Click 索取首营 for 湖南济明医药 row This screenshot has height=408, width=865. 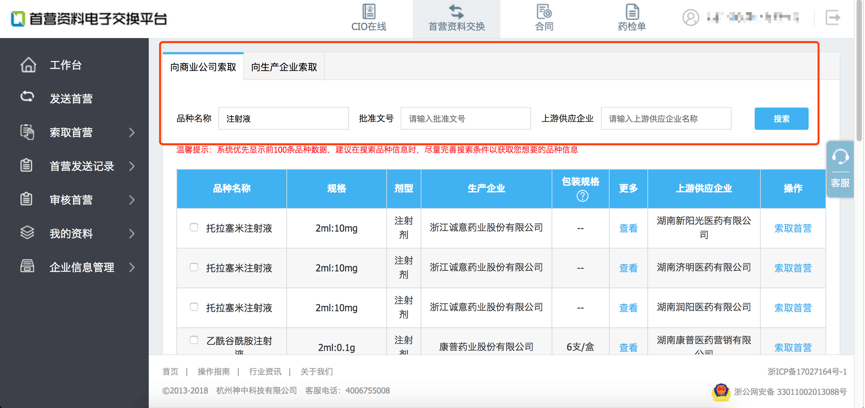[793, 268]
